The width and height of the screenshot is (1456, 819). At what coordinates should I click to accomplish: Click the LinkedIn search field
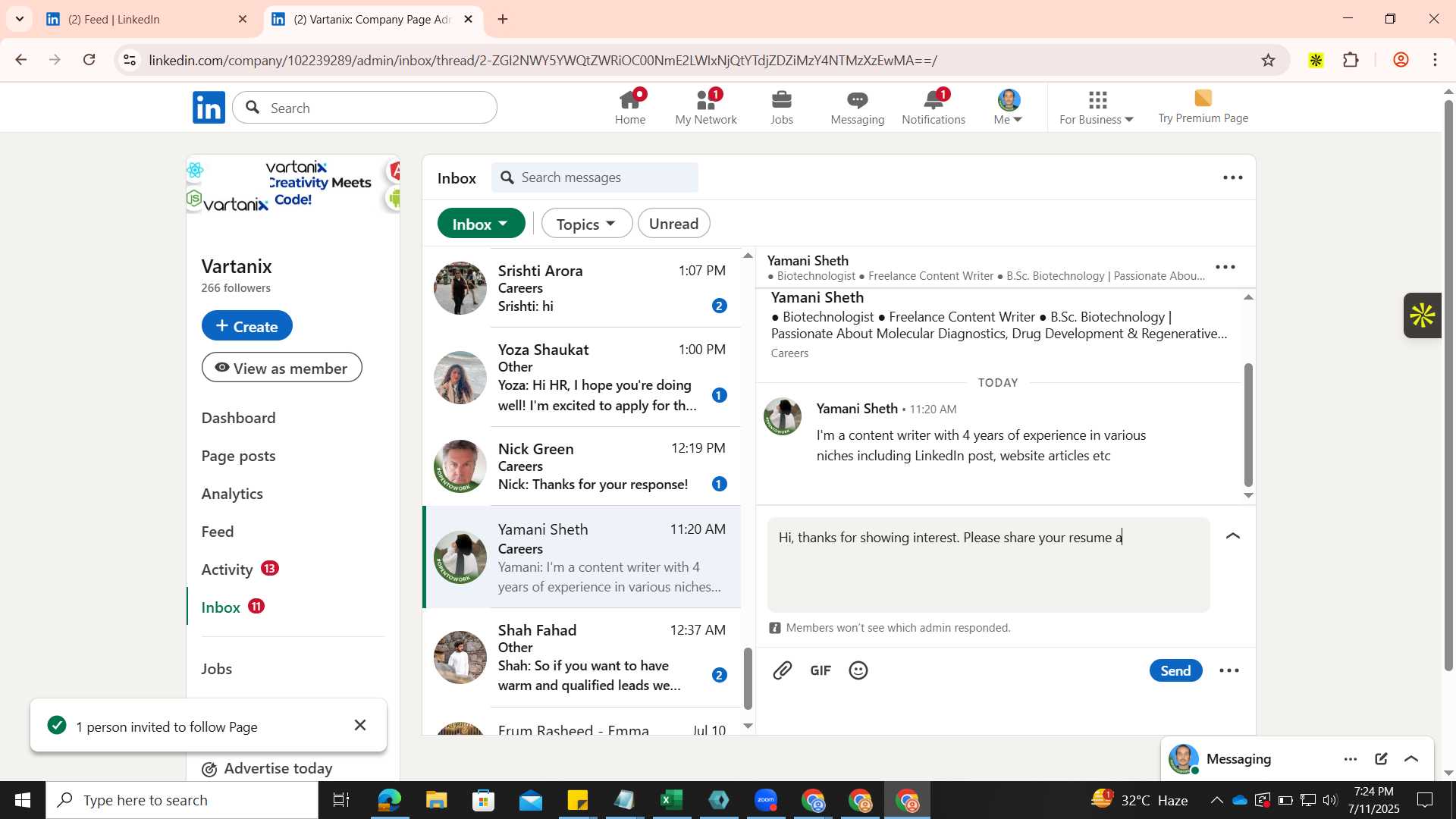[366, 108]
